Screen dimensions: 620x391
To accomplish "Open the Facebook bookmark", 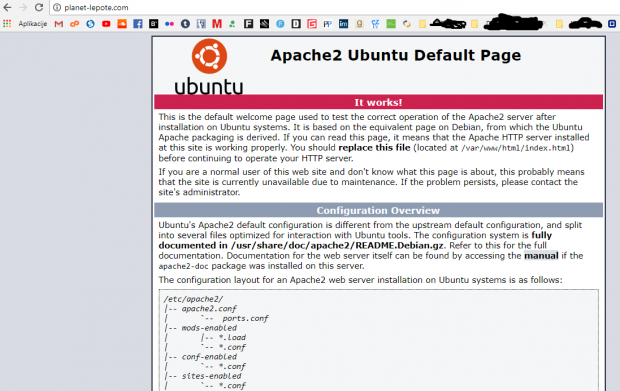I will (x=138, y=24).
